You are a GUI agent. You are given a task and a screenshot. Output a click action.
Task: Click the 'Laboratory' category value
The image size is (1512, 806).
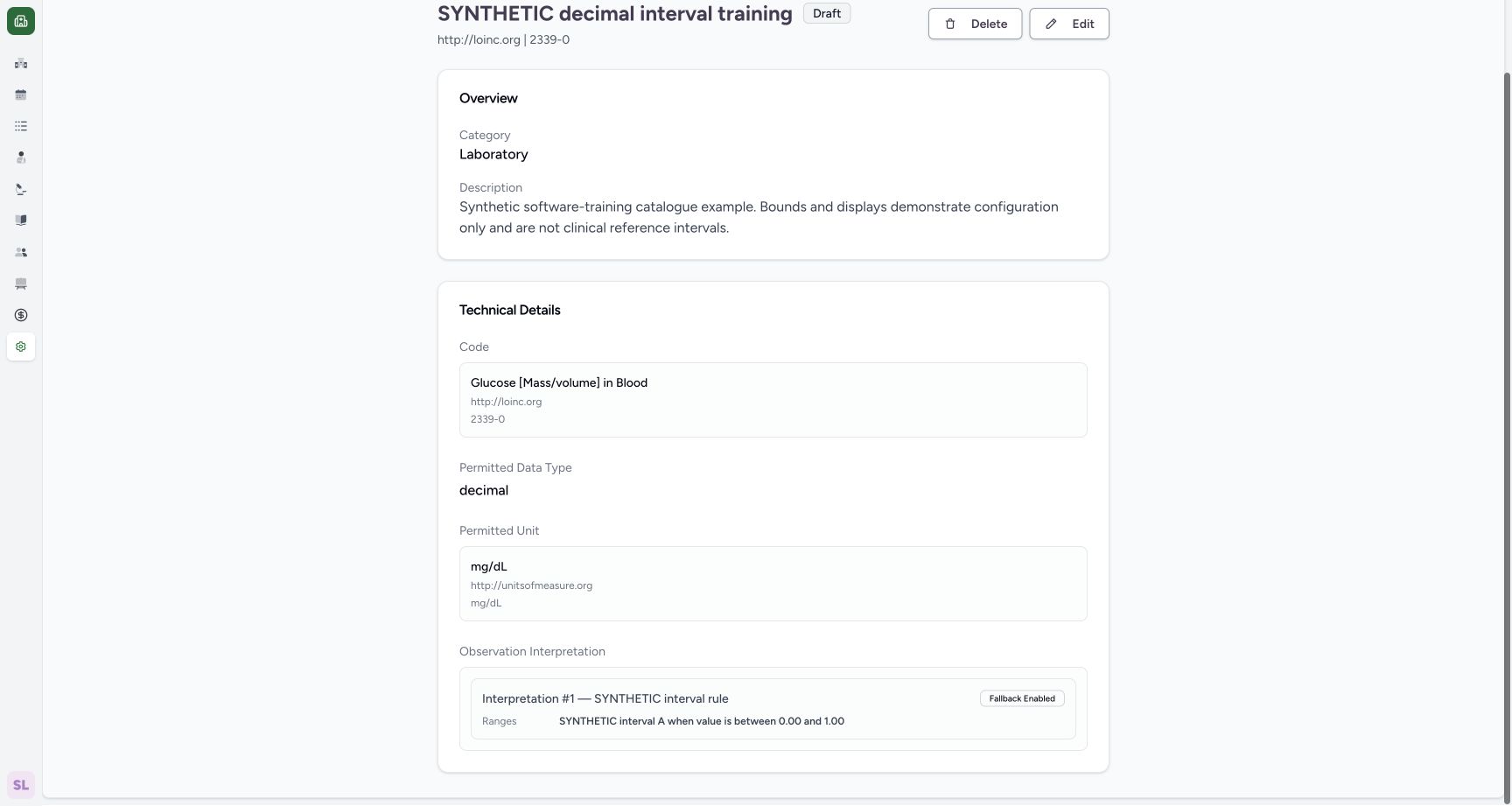coord(493,154)
